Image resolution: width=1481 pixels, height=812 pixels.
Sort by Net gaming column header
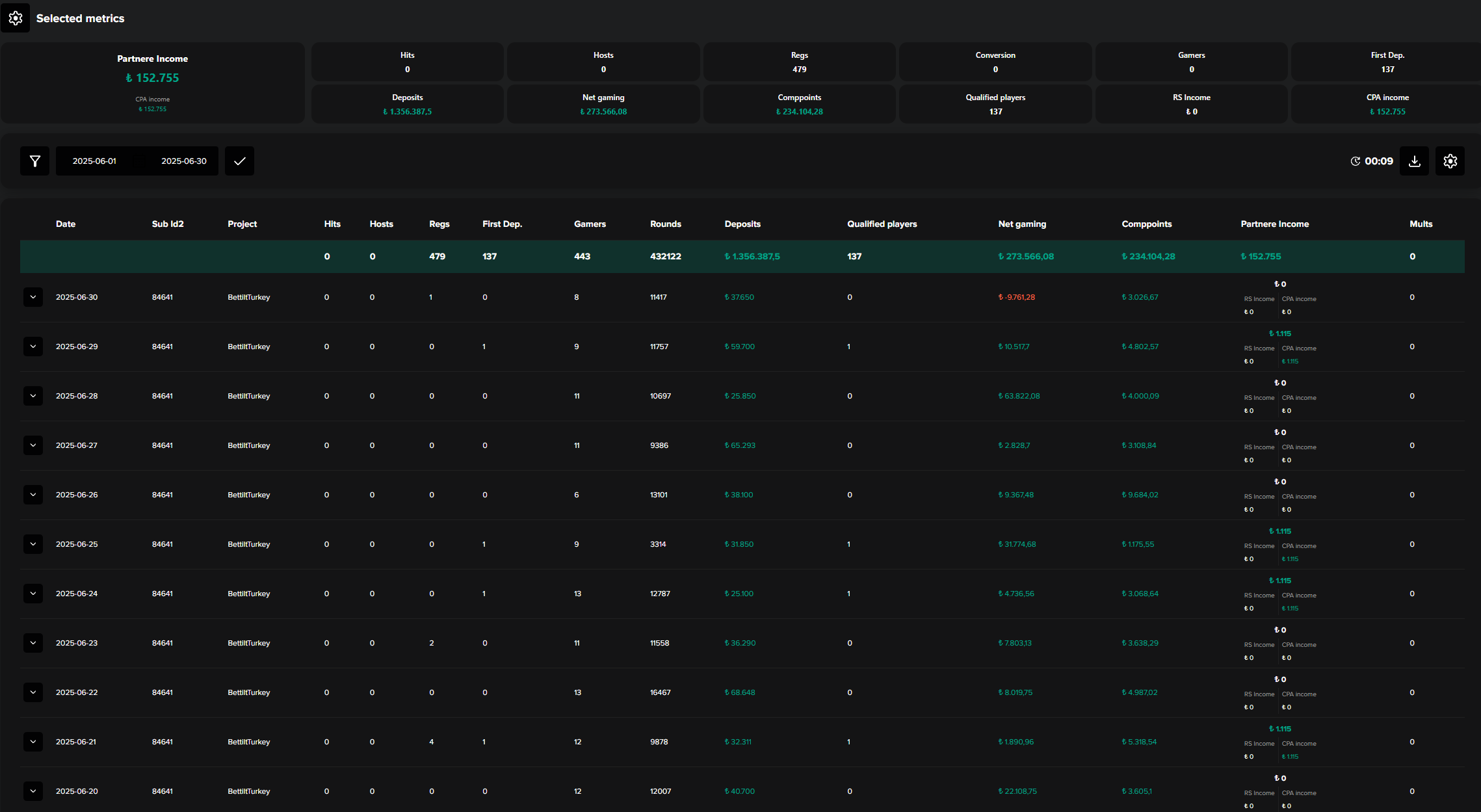(1022, 224)
